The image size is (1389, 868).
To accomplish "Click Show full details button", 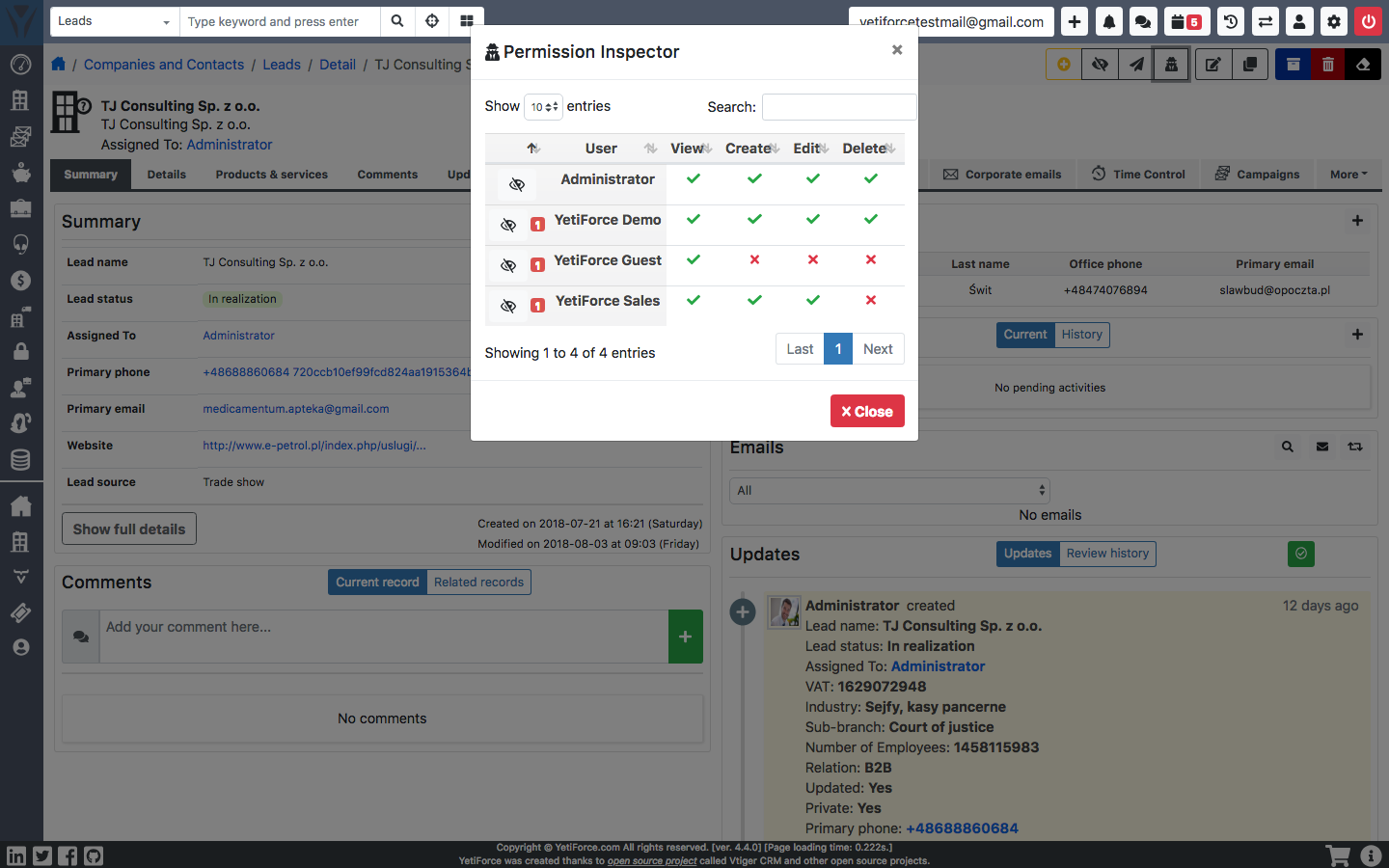I will [x=129, y=529].
